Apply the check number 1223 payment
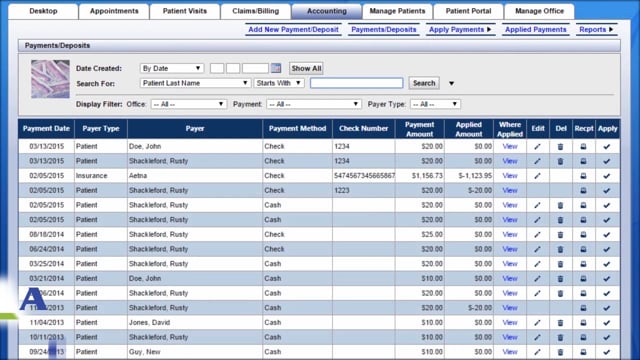Image resolution: width=640 pixels, height=360 pixels. (607, 191)
